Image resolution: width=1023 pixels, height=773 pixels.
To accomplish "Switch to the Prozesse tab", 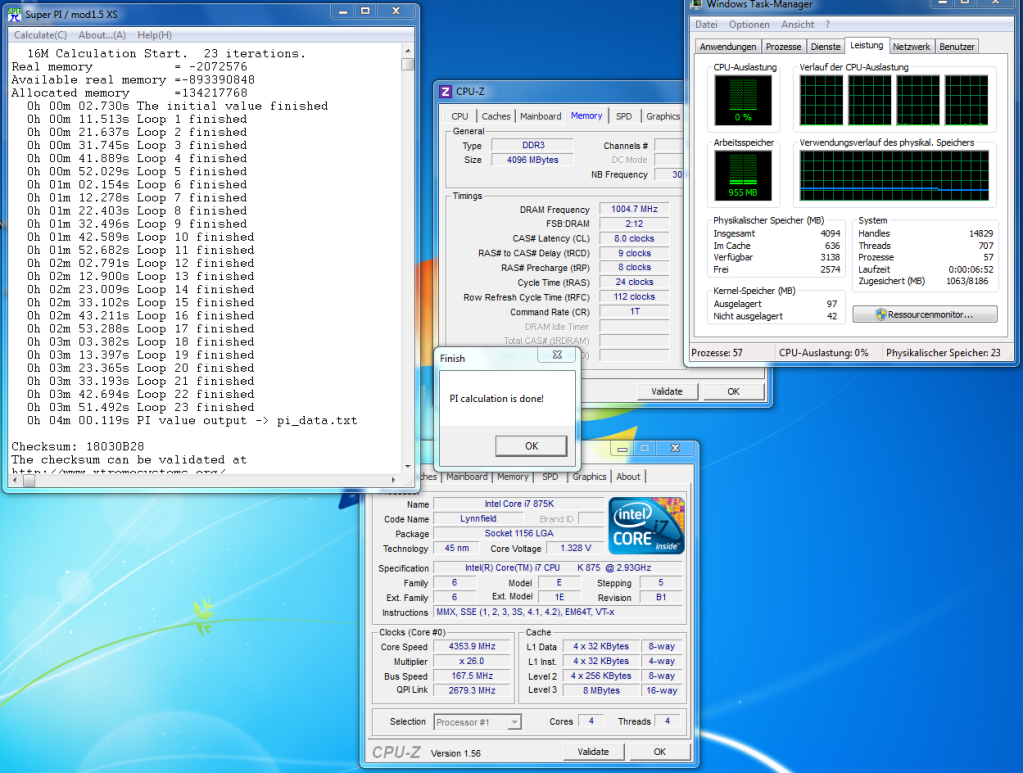I will 783,47.
